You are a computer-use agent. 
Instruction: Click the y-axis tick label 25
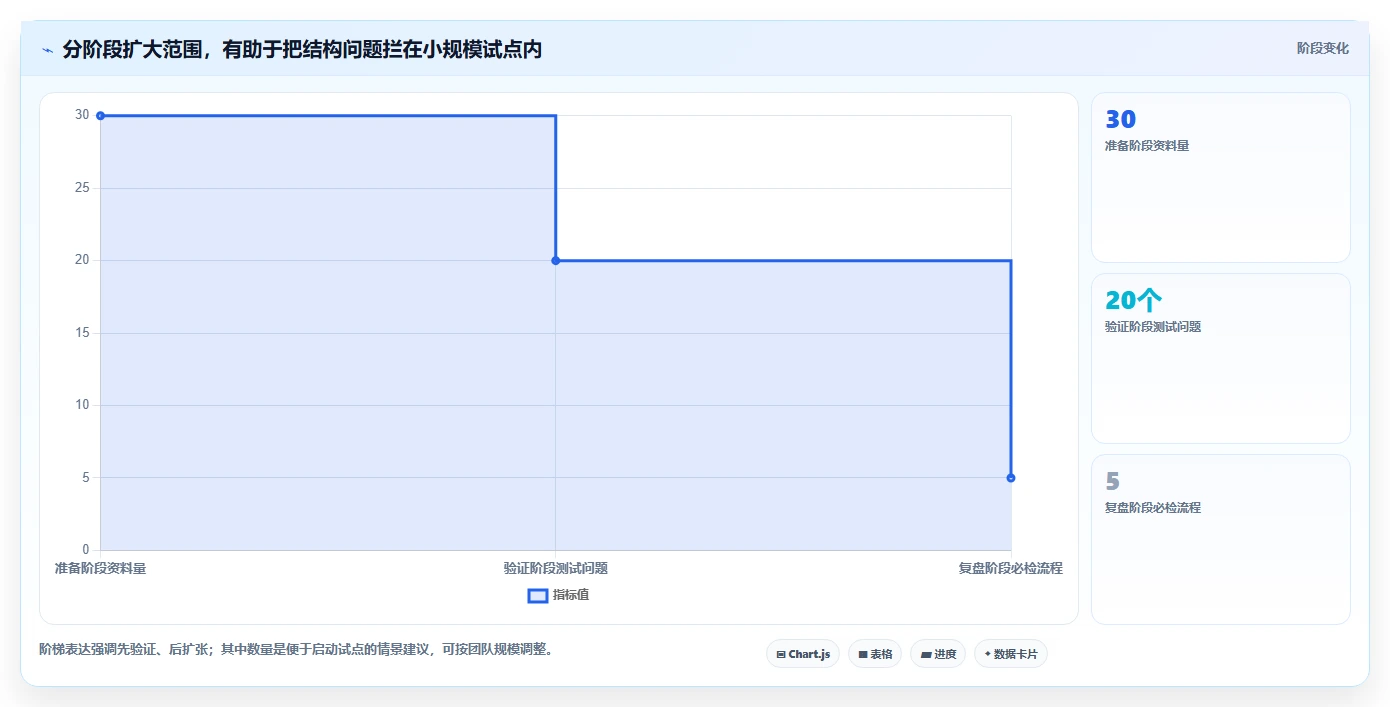[82, 188]
